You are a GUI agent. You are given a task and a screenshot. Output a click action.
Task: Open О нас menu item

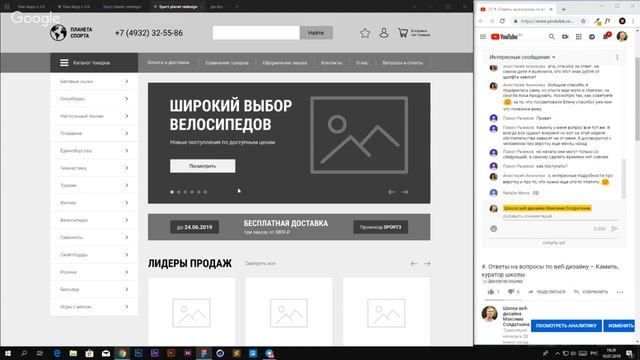coord(362,63)
